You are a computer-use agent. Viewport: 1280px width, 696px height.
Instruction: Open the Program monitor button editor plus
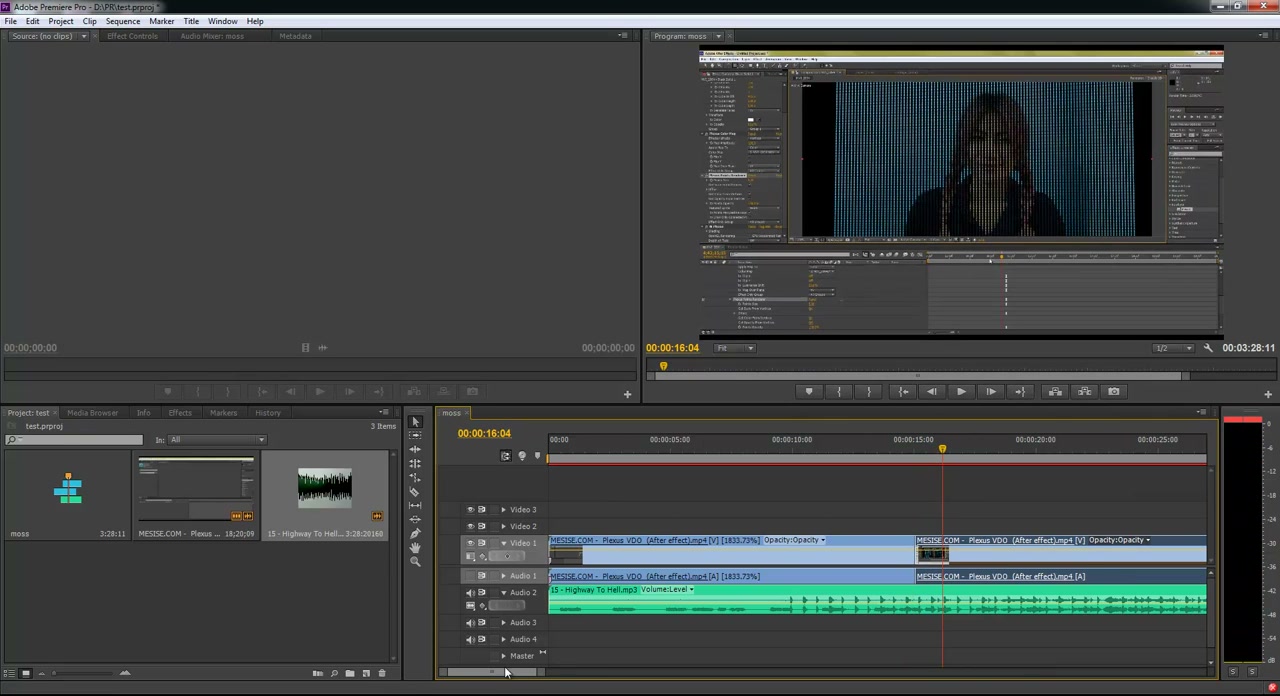click(x=1267, y=395)
